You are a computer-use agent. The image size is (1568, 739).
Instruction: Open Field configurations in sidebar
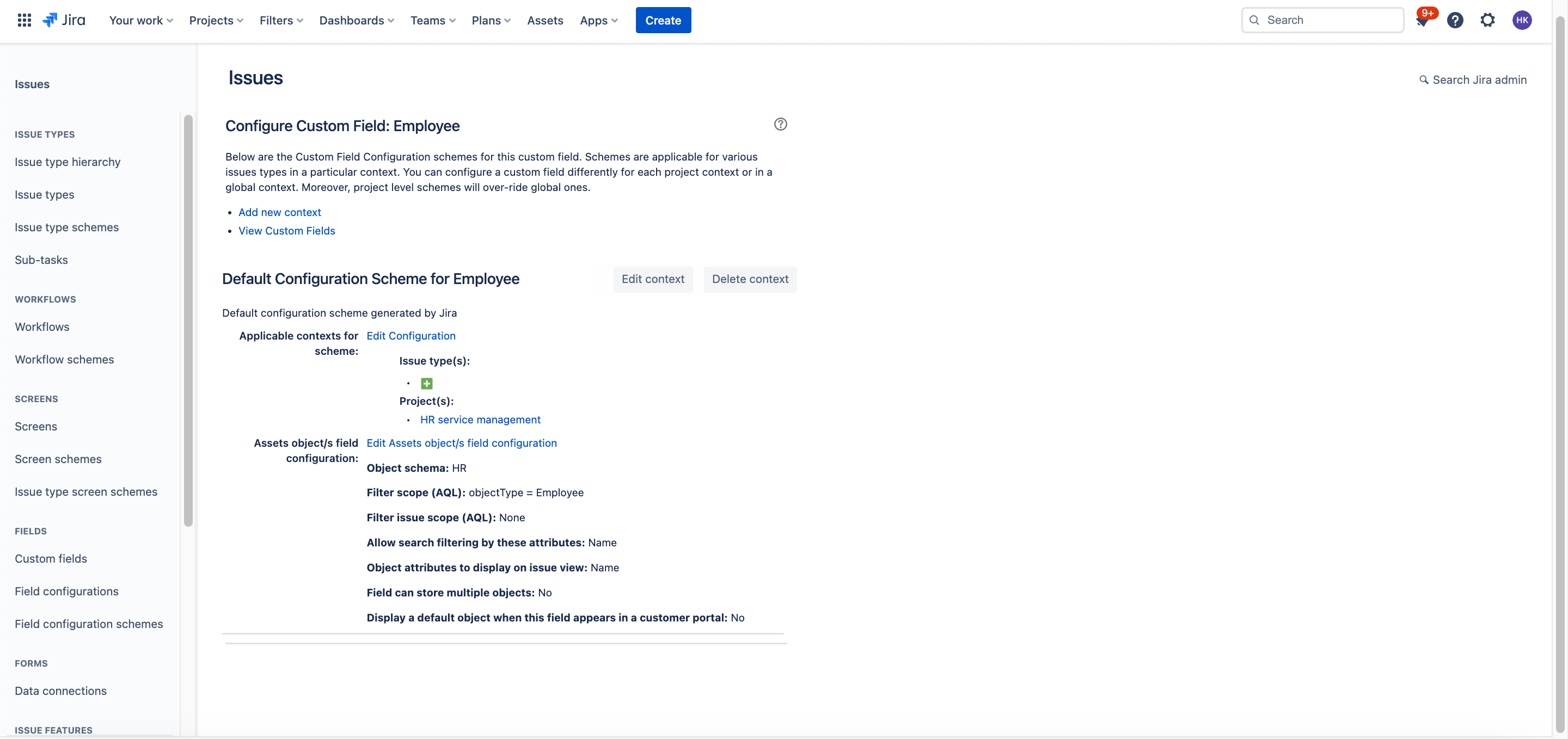(67, 591)
